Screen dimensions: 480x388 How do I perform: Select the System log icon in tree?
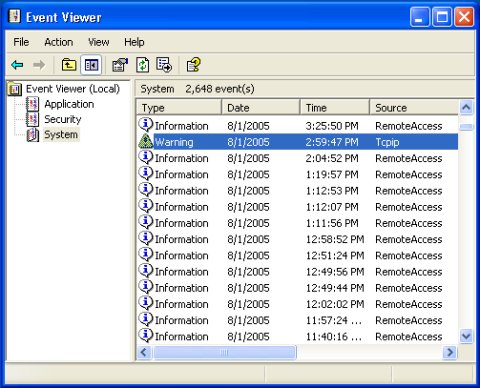pos(33,135)
